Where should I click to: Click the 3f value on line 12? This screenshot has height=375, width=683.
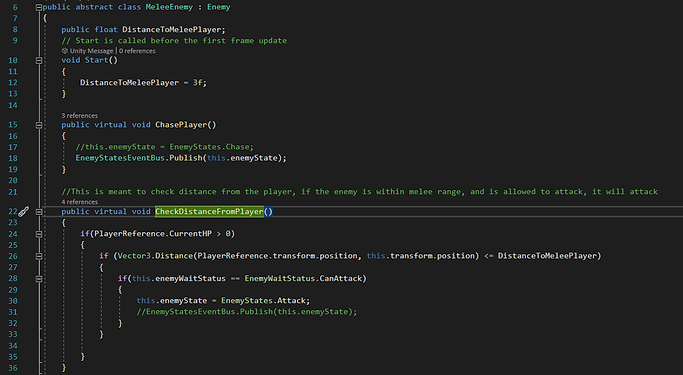[198, 82]
